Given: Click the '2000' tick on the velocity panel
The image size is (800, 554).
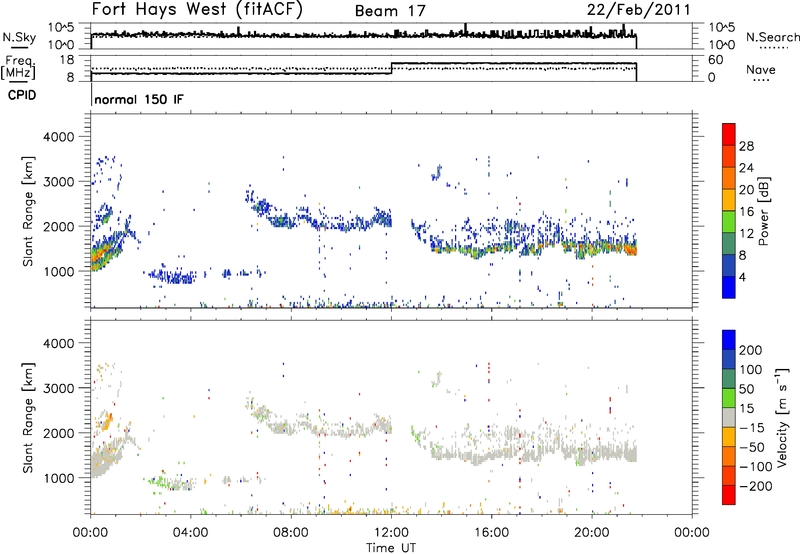Looking at the screenshot, I should 58,433.
